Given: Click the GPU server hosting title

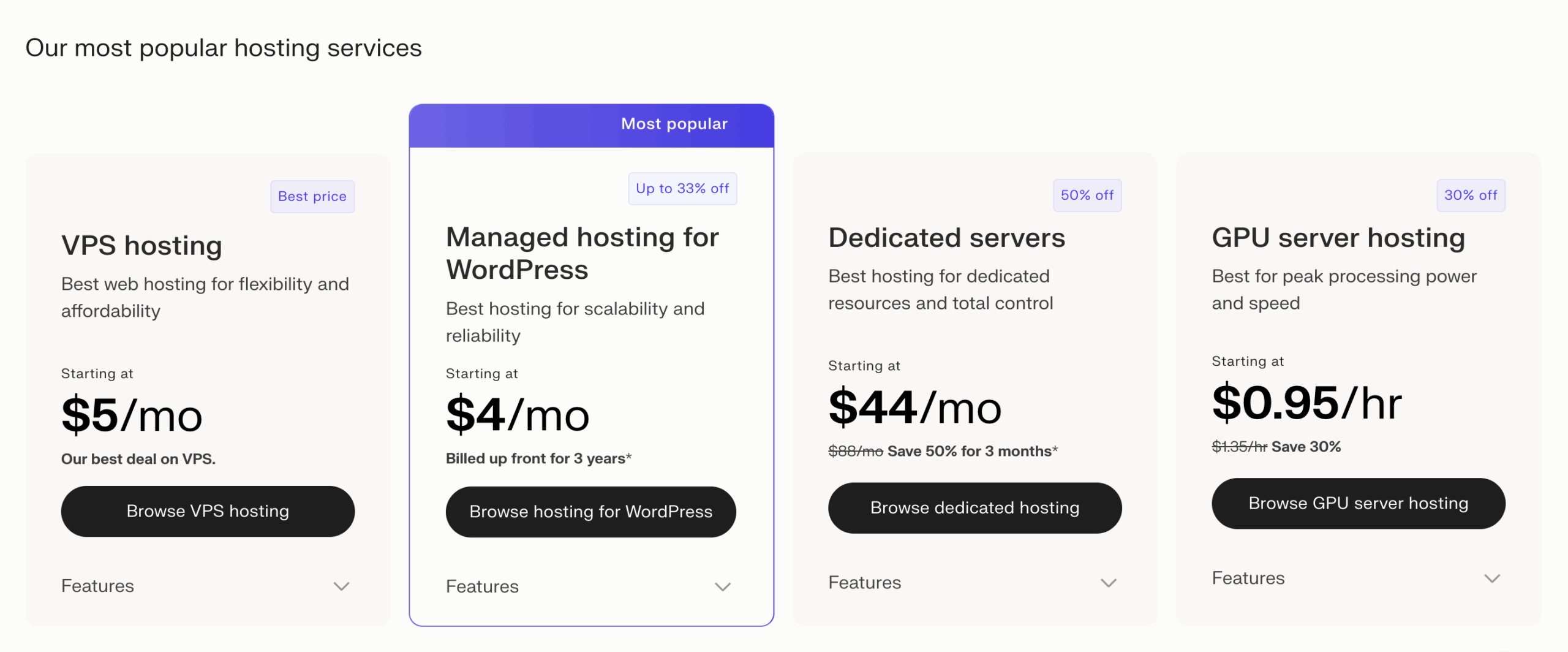Looking at the screenshot, I should pos(1338,238).
